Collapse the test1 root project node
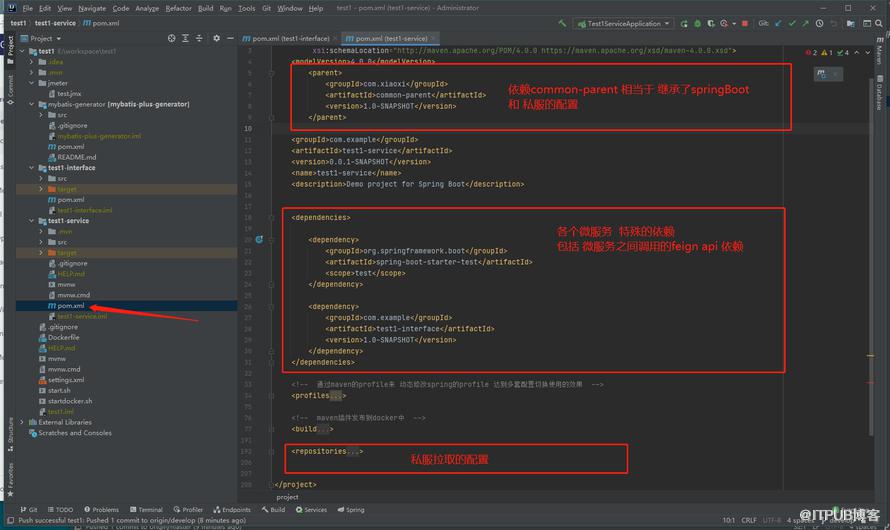The width and height of the screenshot is (890, 530). [x=23, y=51]
